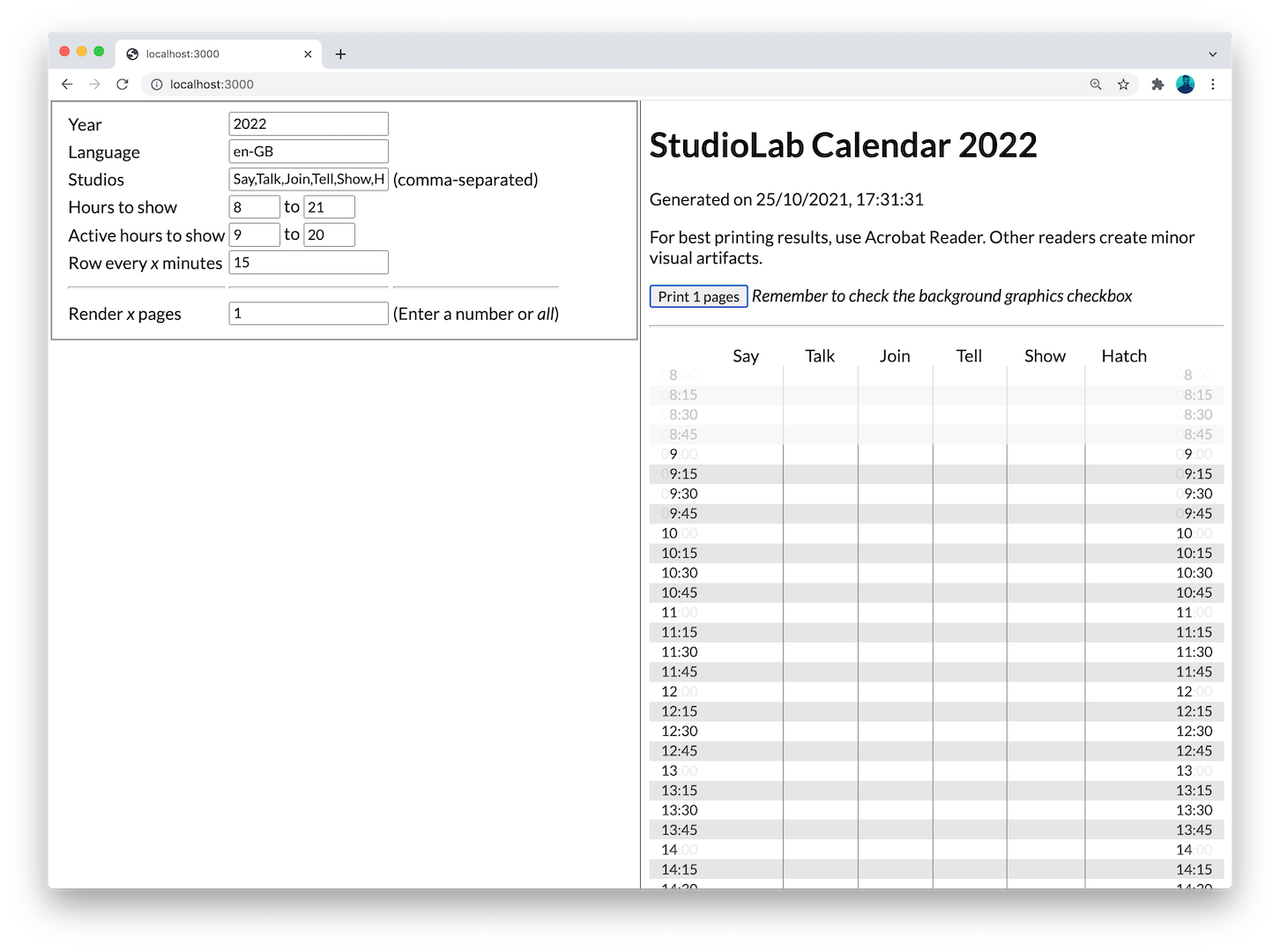This screenshot has width=1280, height=952.
Task: Go forward in browser history
Action: pos(94,85)
